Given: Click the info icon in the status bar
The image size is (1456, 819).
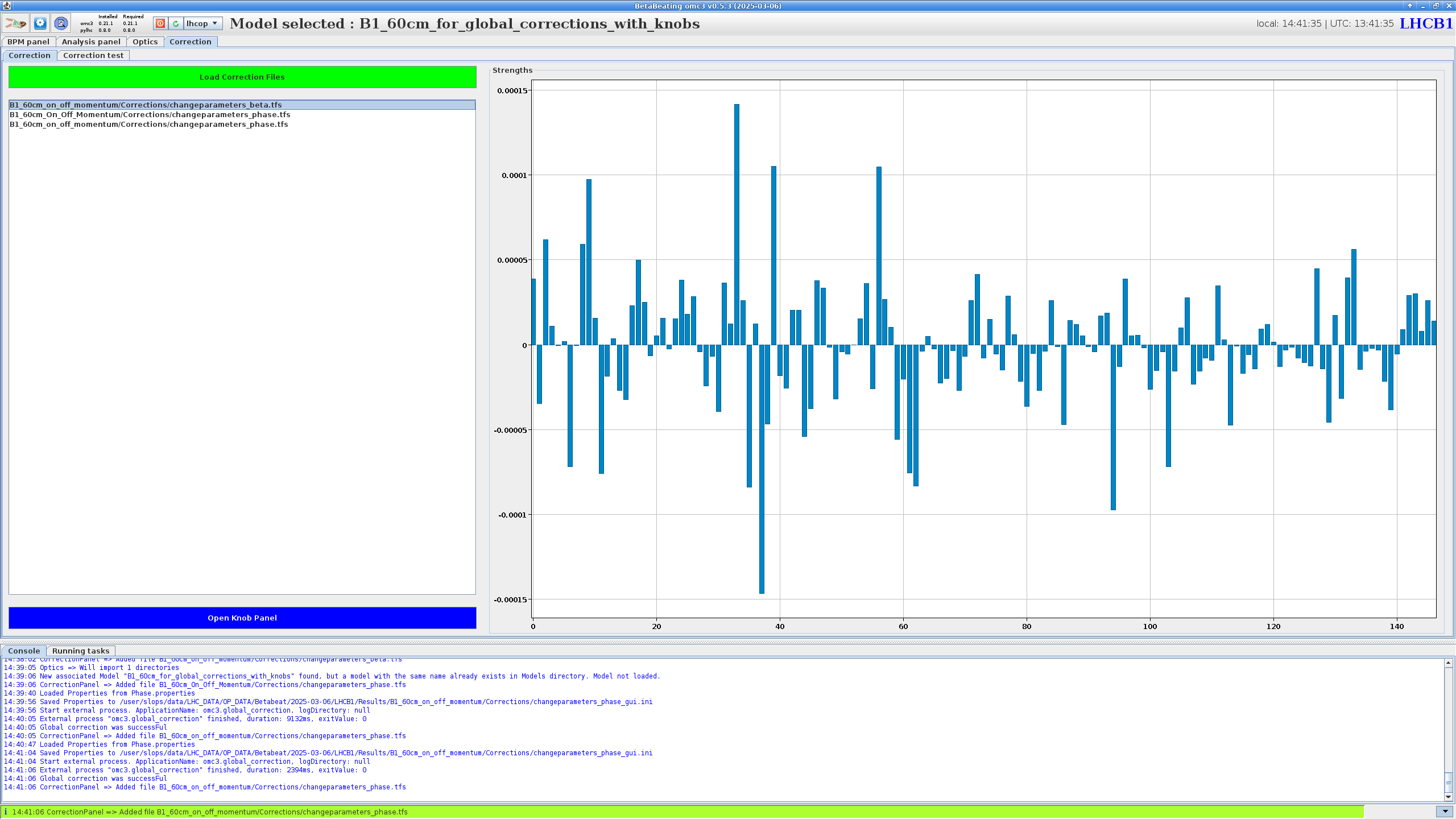Looking at the screenshot, I should [6, 812].
